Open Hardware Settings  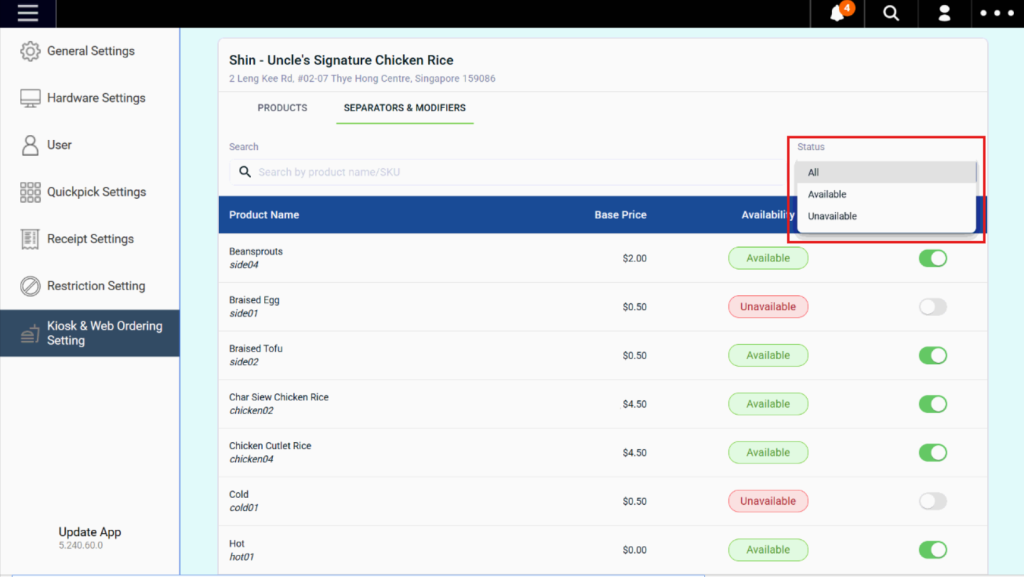(x=90, y=98)
